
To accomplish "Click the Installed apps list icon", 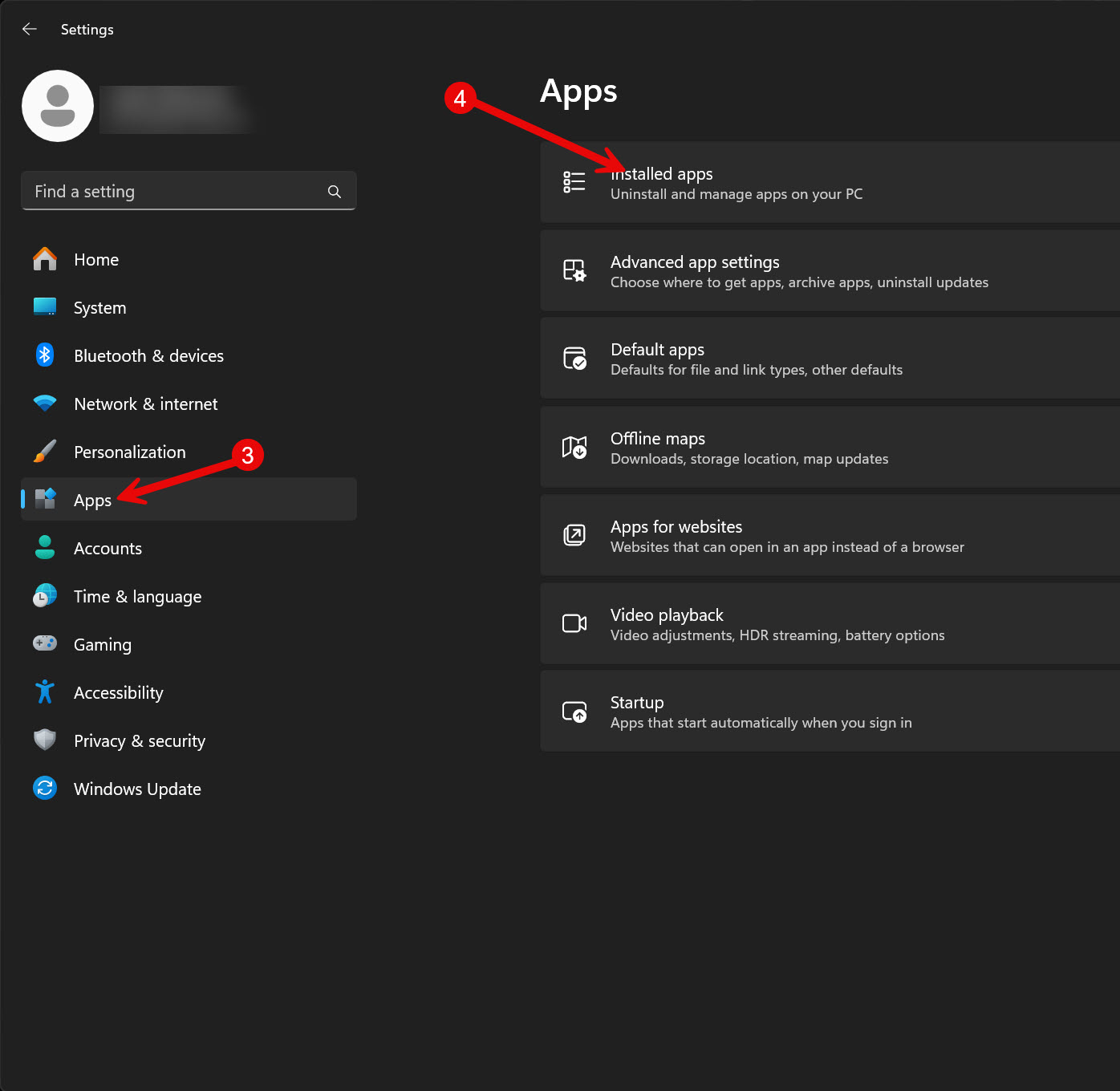I will click(x=574, y=182).
